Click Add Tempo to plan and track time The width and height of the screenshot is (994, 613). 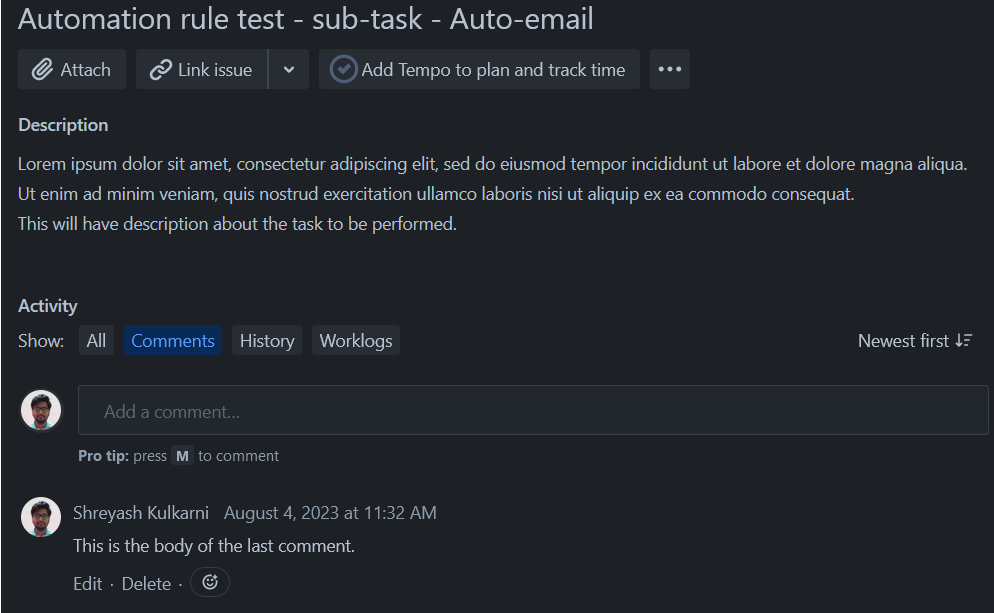(x=478, y=69)
